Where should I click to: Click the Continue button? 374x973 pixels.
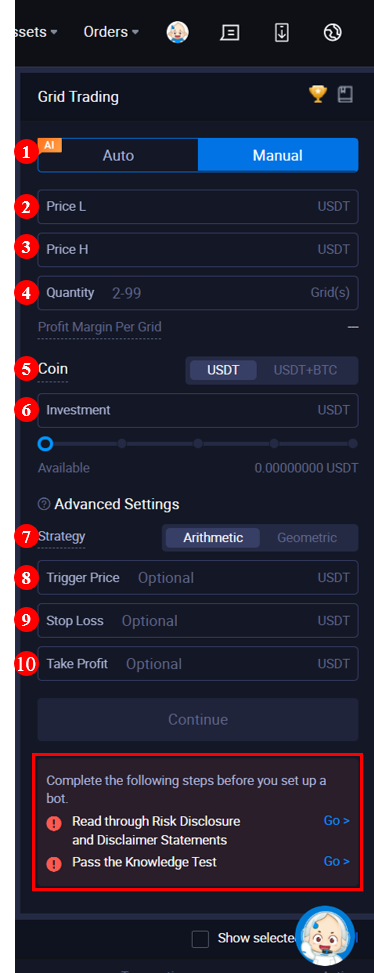coord(198,720)
